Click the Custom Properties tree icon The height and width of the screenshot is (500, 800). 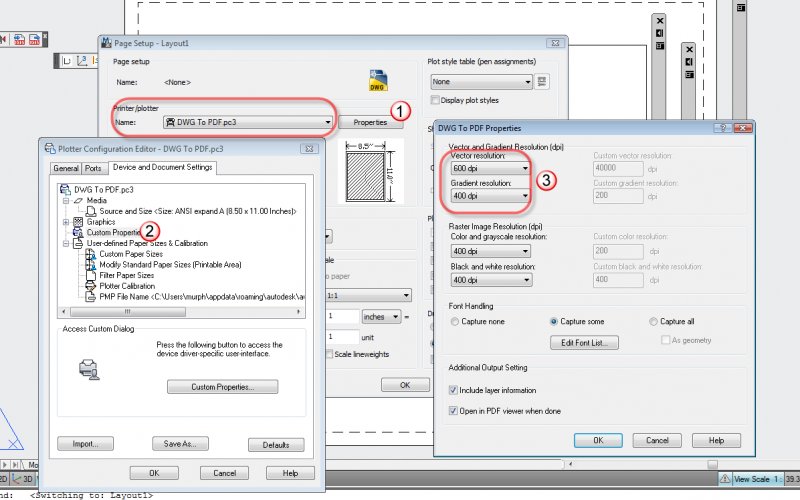coord(78,233)
